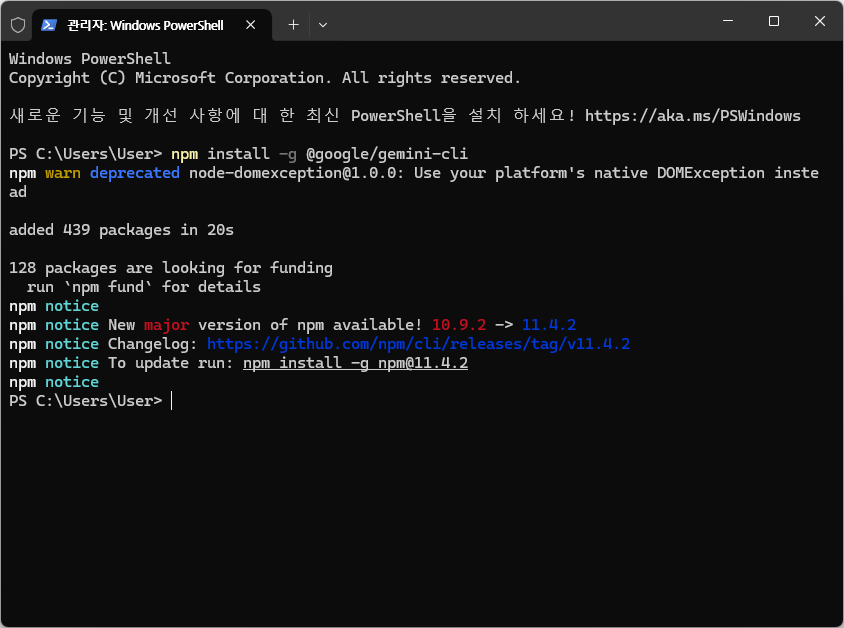844x628 pixels.
Task: Click the administrator shield icon in title bar
Action: click(x=18, y=25)
